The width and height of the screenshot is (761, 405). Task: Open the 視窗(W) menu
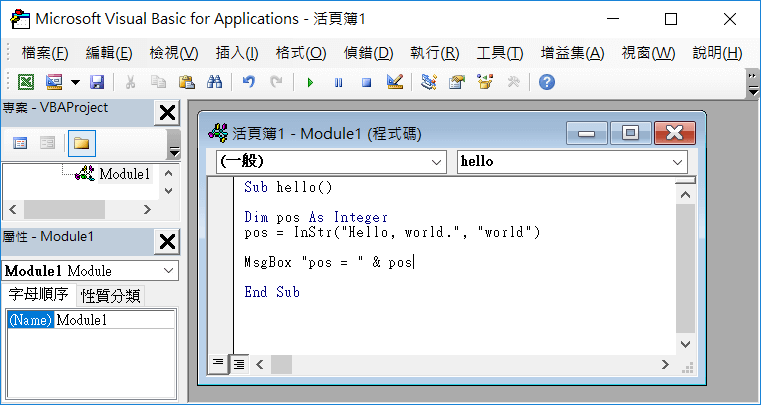(x=648, y=53)
